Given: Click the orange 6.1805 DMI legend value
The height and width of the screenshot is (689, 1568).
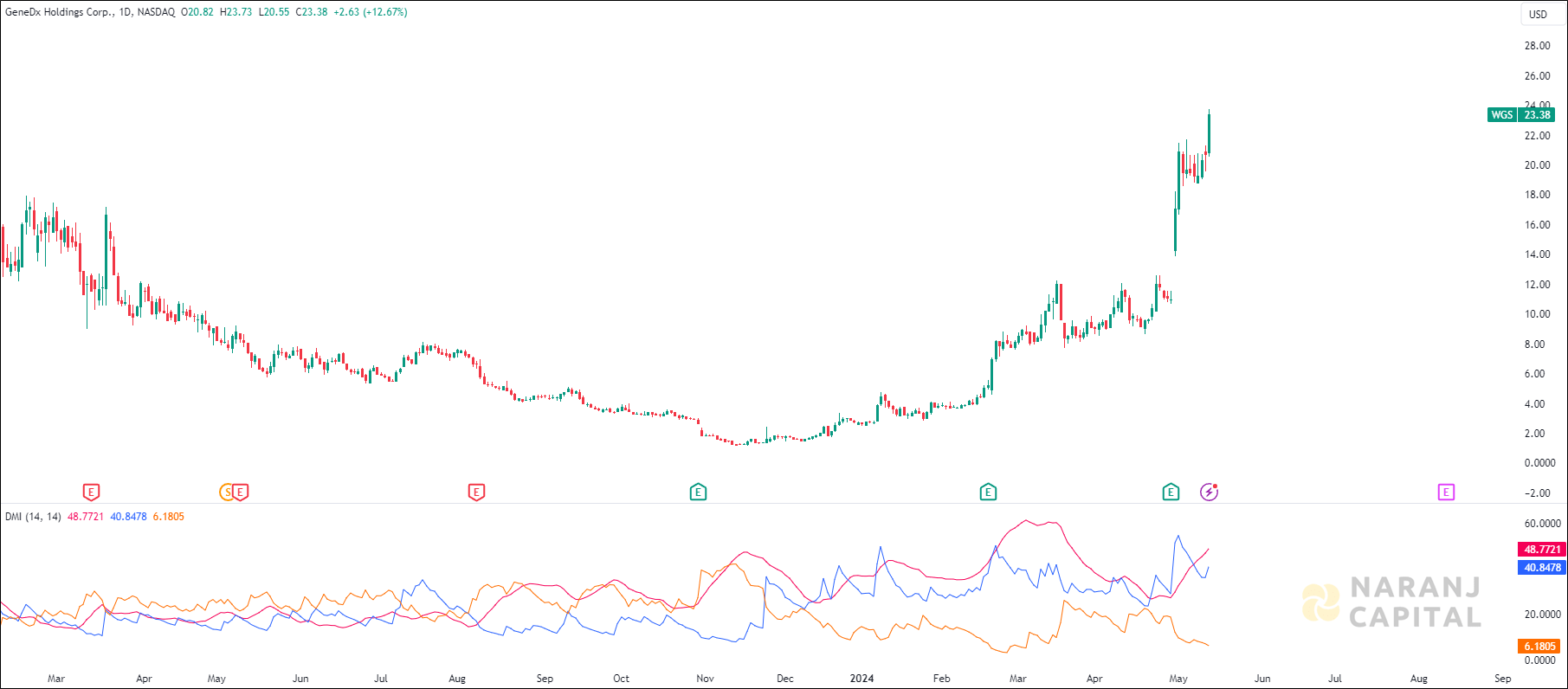Looking at the screenshot, I should coord(169,517).
